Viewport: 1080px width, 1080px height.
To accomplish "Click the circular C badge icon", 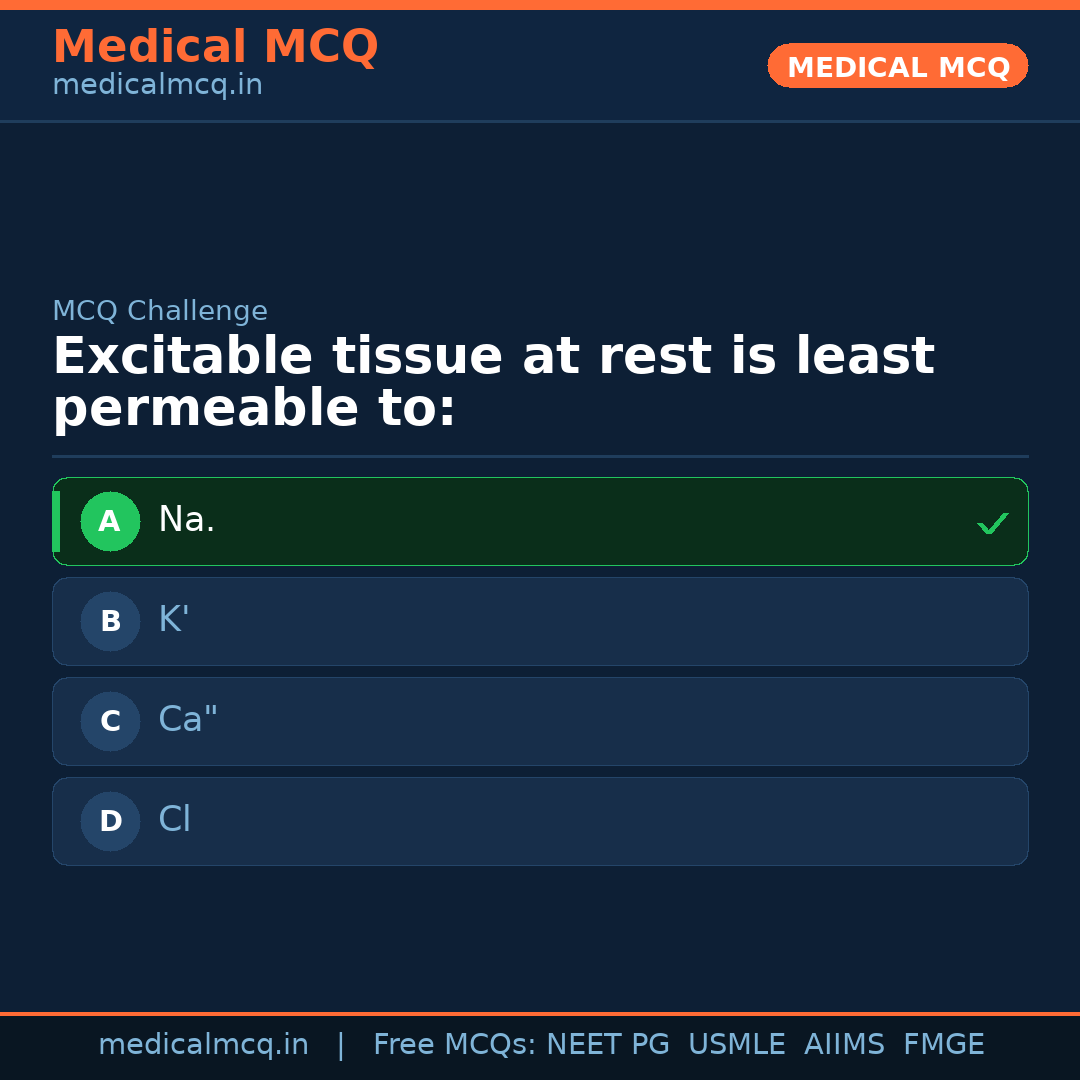I will [110, 721].
